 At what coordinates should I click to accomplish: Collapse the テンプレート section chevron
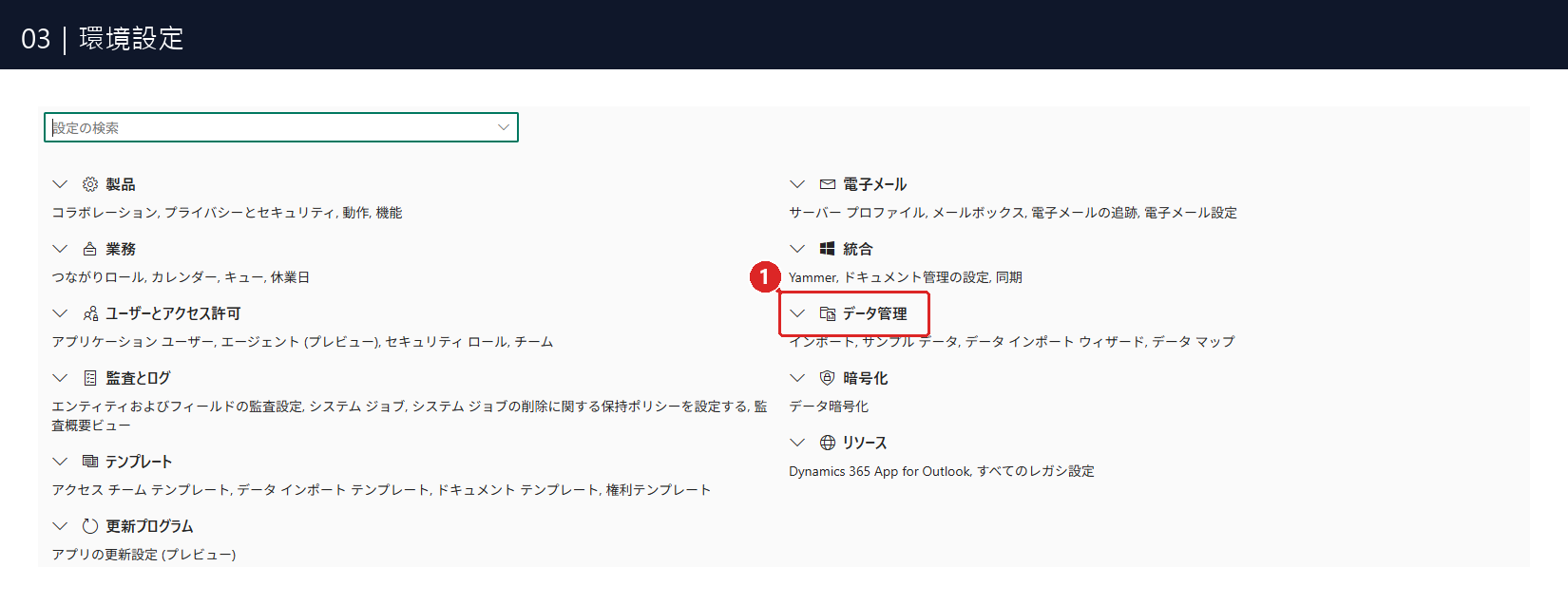[x=60, y=462]
